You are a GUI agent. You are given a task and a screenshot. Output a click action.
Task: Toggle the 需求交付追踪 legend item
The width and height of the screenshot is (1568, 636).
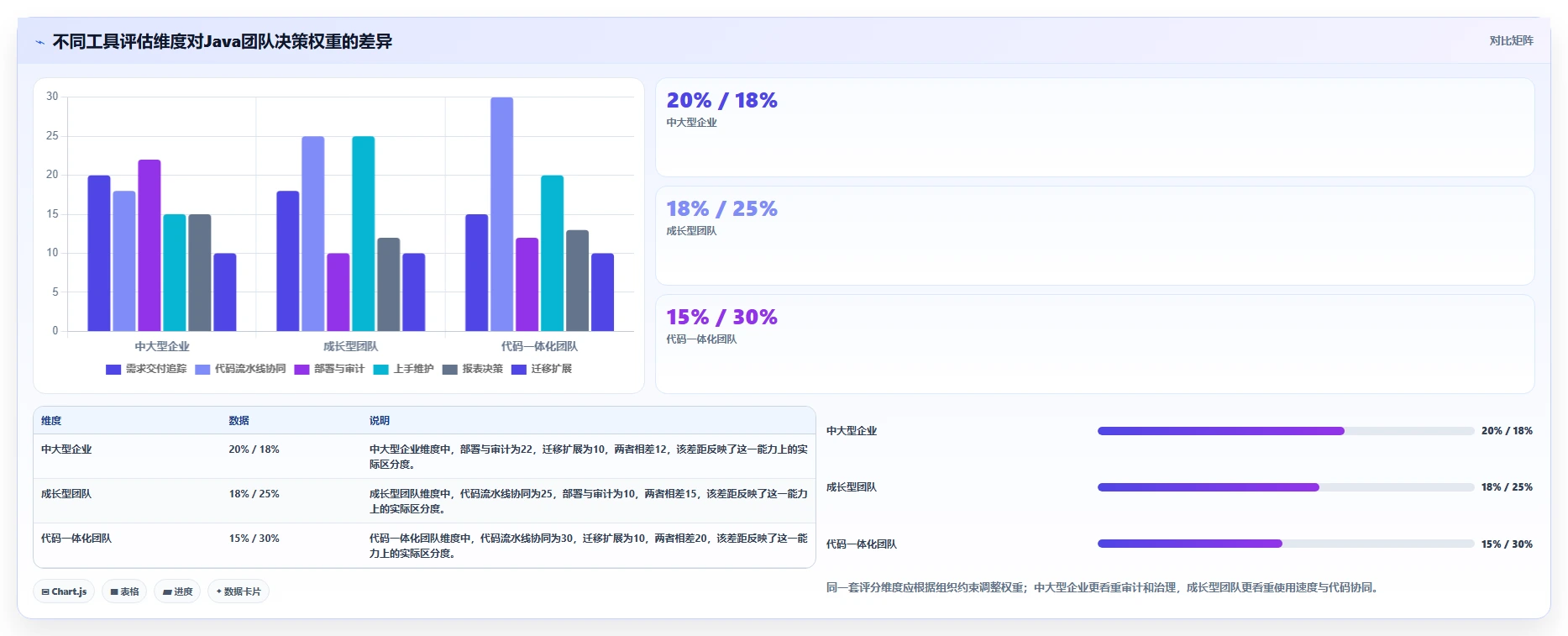(x=146, y=369)
